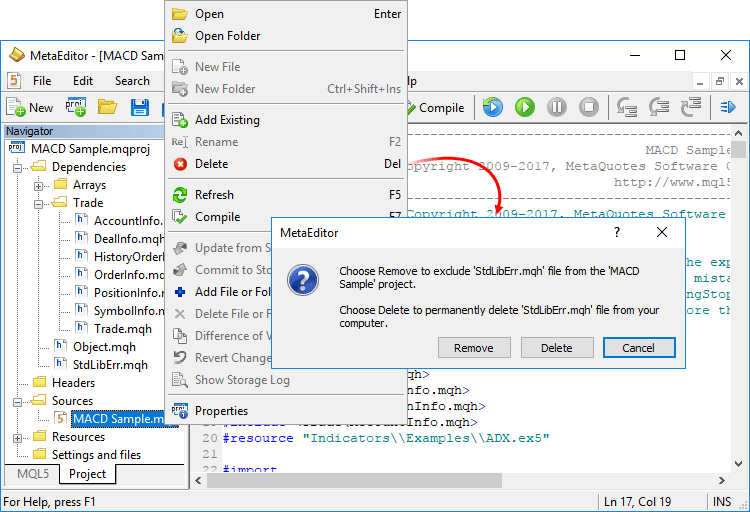Click the editor's vertical scrollbar up arrow
This screenshot has height=512, width=750.
point(738,133)
